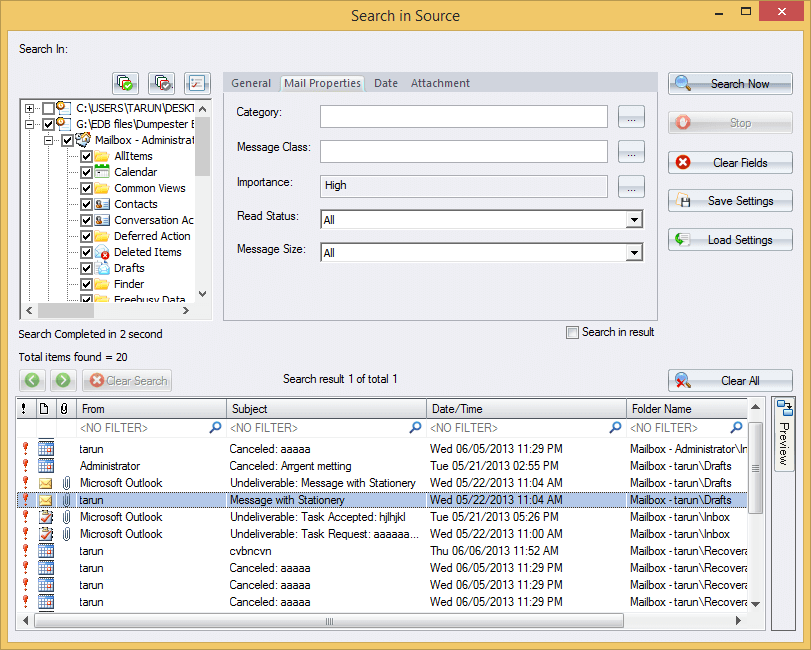
Task: Select the check-all folders toolbar icon
Action: tap(124, 83)
